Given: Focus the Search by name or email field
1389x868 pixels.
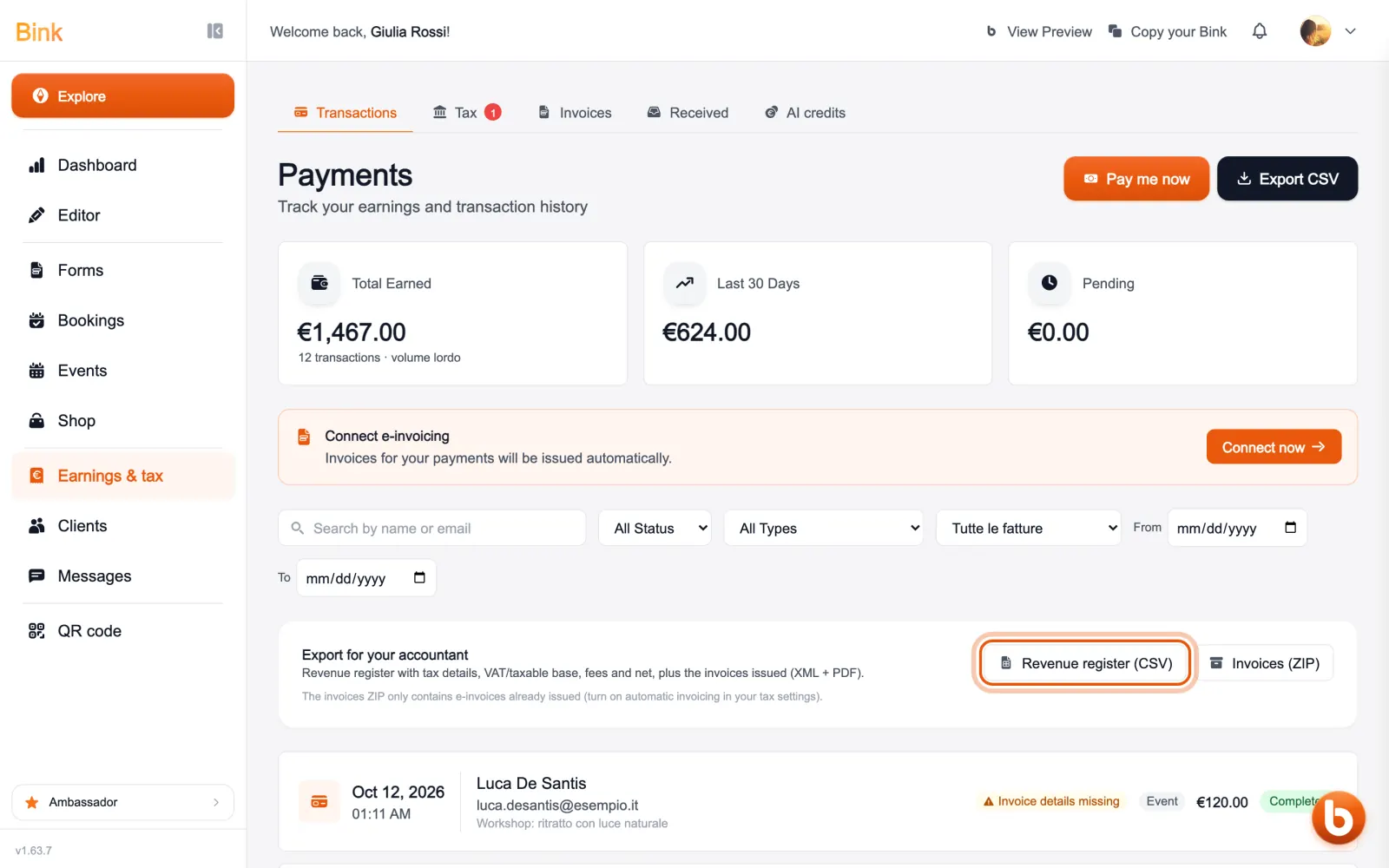Looking at the screenshot, I should pyautogui.click(x=432, y=528).
